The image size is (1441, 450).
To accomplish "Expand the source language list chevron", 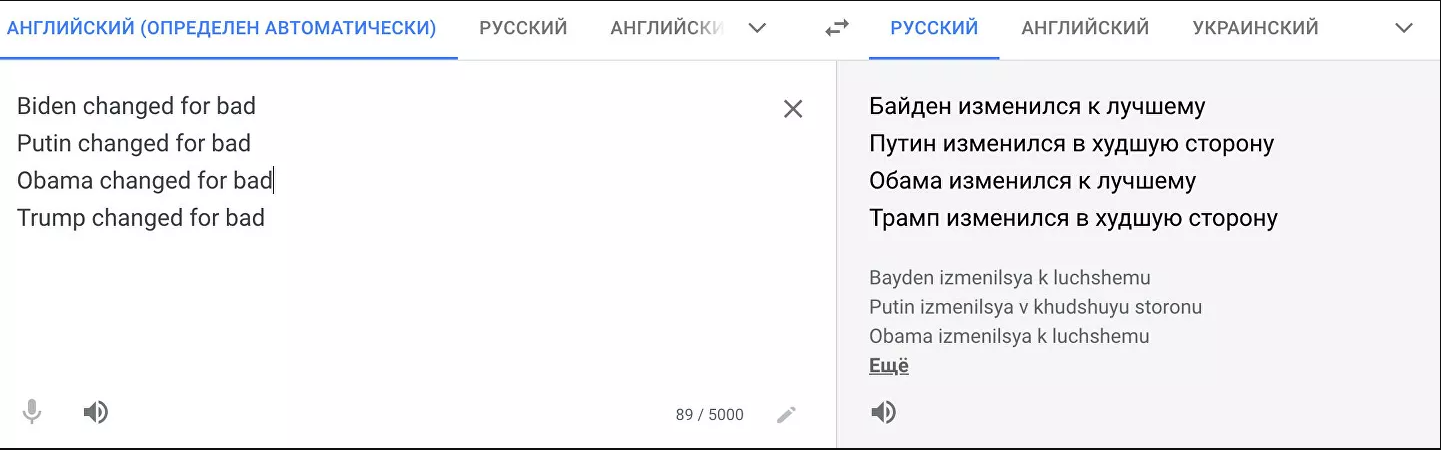I will 757,28.
